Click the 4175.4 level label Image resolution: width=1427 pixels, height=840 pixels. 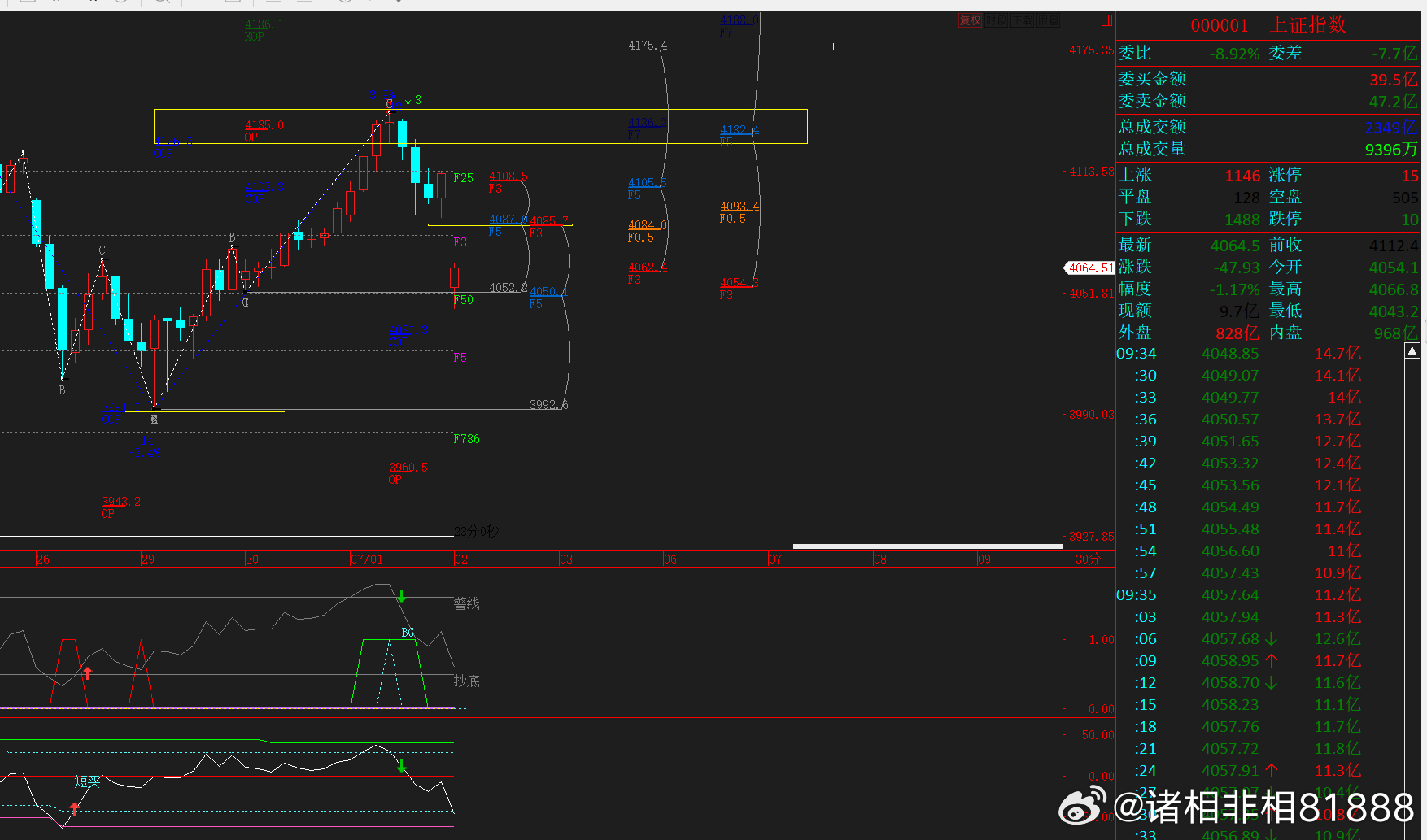pyautogui.click(x=648, y=46)
